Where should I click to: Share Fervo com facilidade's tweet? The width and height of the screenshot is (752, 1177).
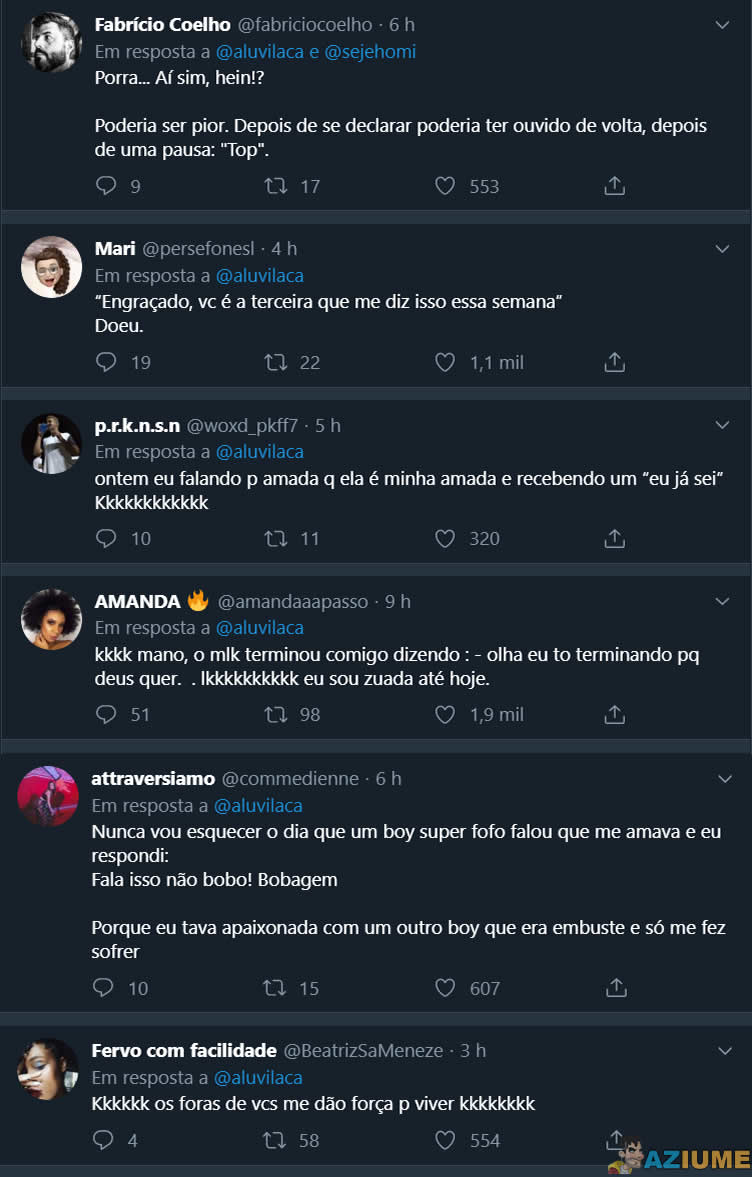point(615,1140)
